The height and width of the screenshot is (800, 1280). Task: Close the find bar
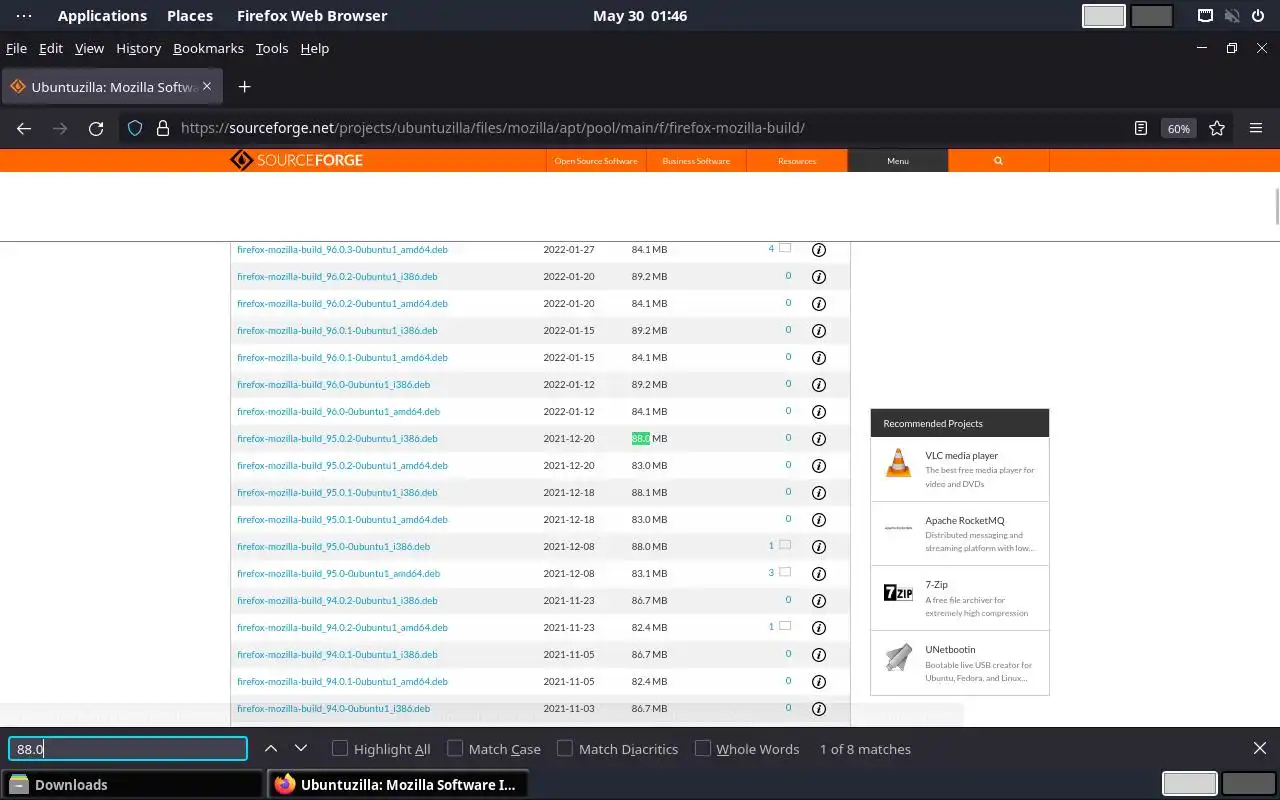[1259, 748]
